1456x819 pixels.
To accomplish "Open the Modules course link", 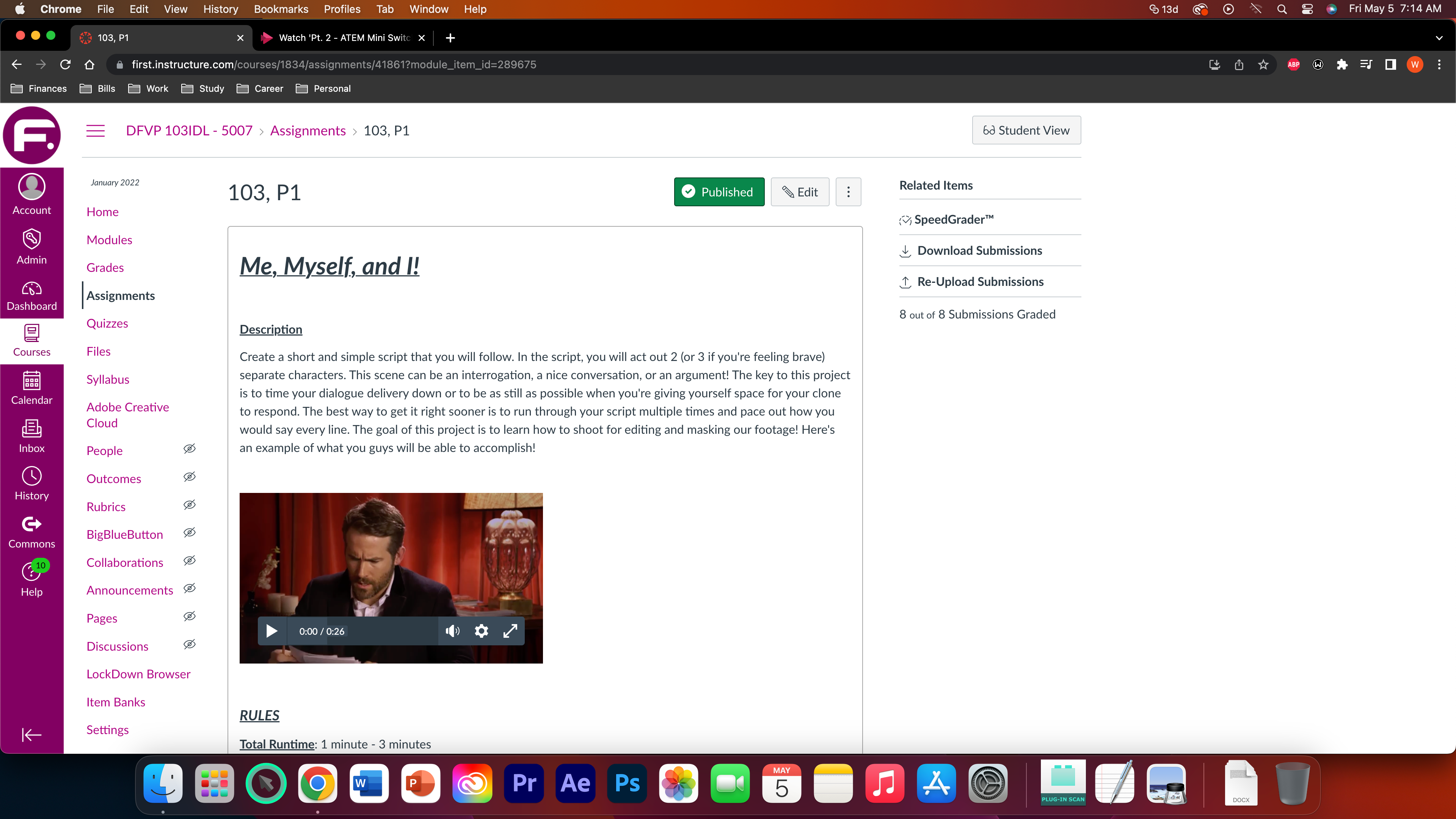I will (x=109, y=240).
